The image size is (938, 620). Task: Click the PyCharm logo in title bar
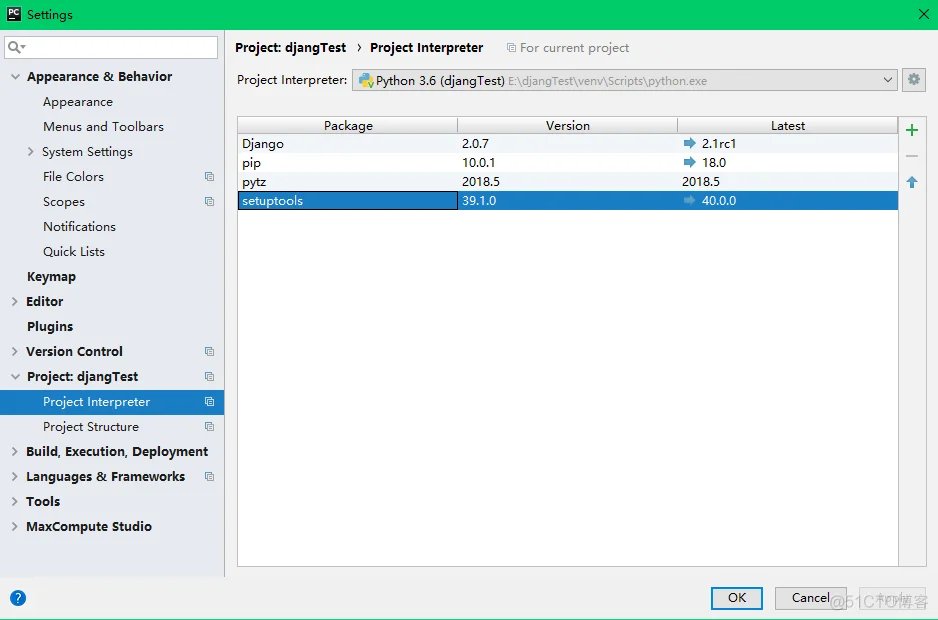coord(13,14)
